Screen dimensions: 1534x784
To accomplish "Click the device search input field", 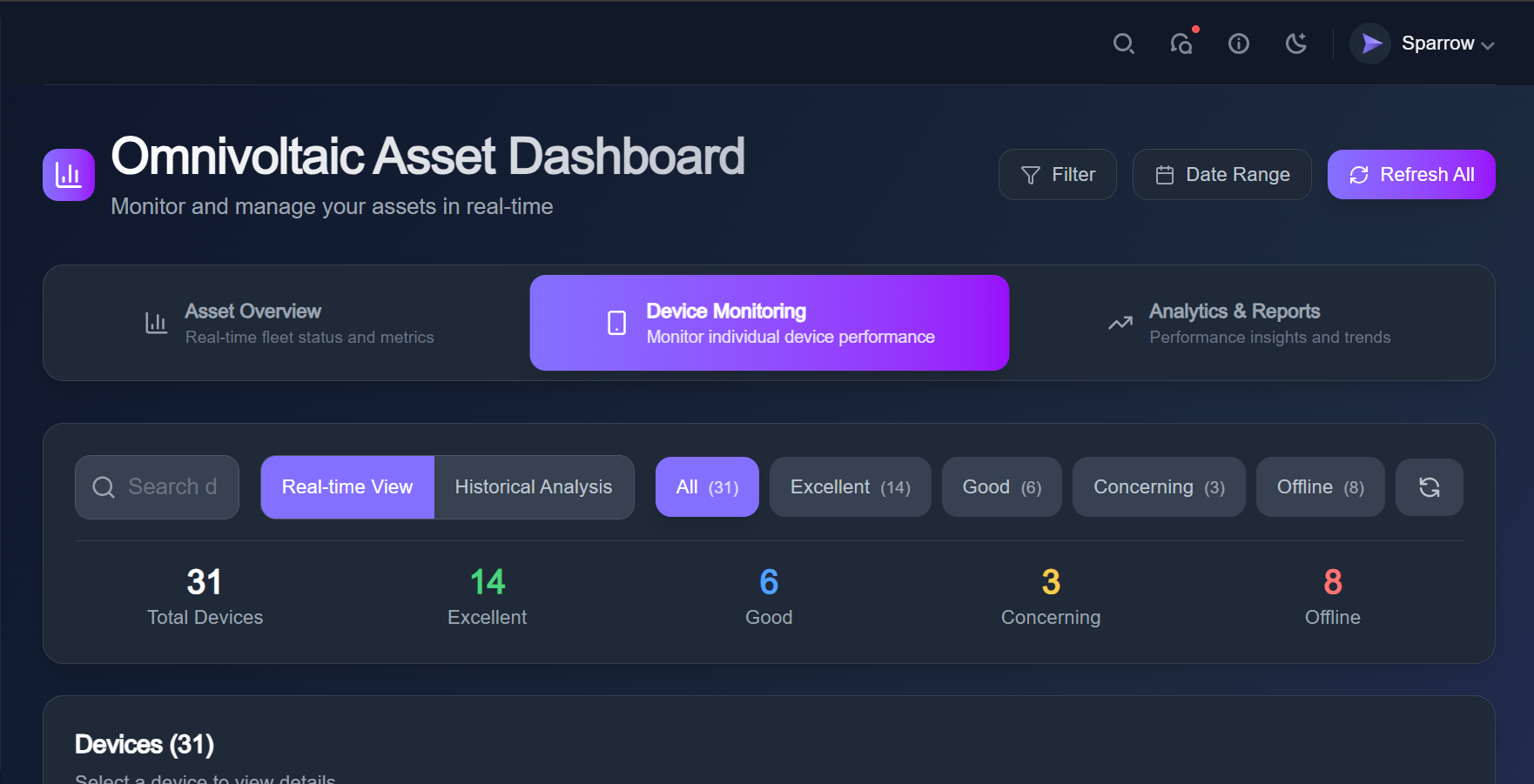I will tap(171, 487).
